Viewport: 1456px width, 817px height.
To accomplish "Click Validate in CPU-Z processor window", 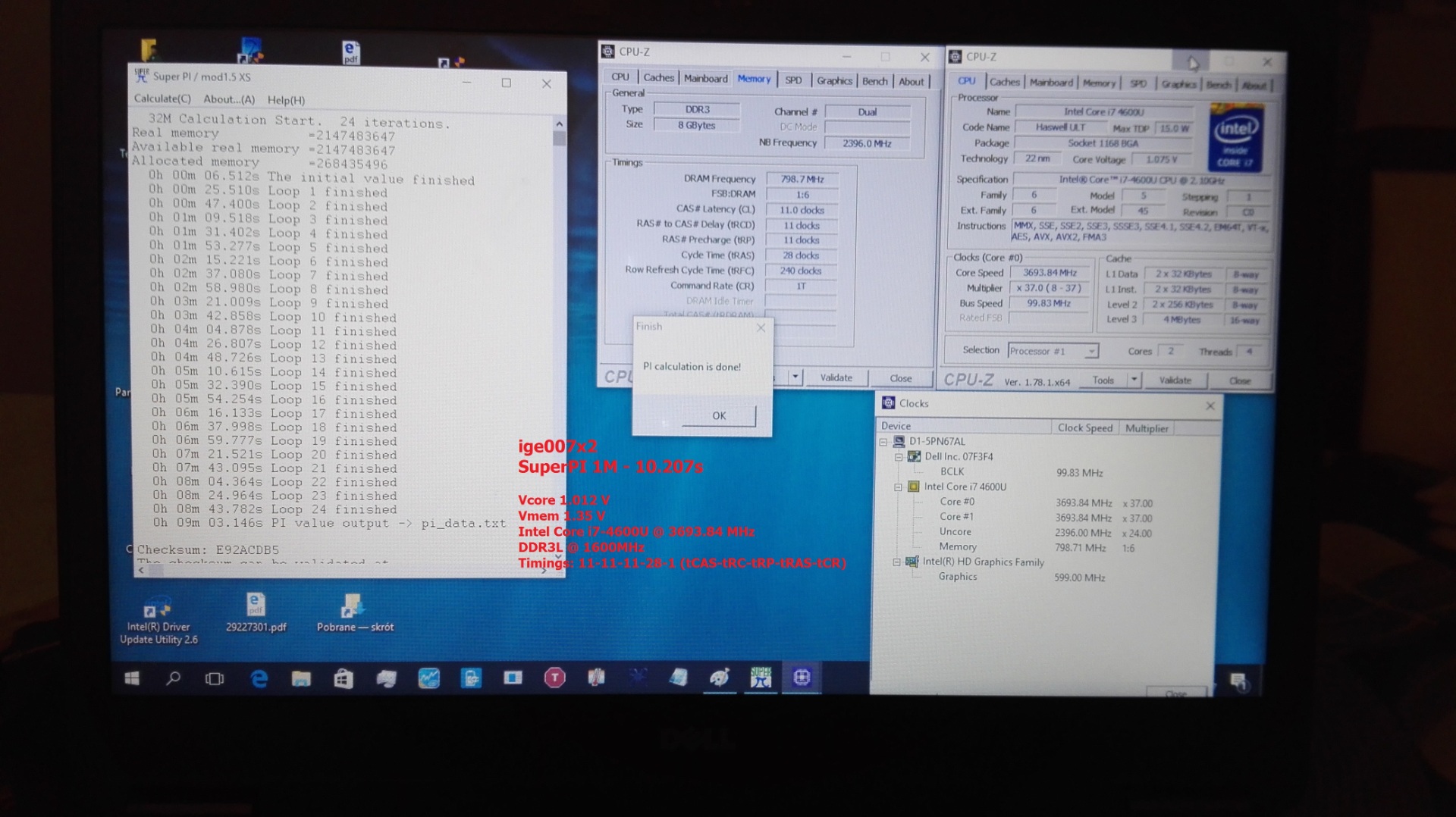I will (1175, 380).
